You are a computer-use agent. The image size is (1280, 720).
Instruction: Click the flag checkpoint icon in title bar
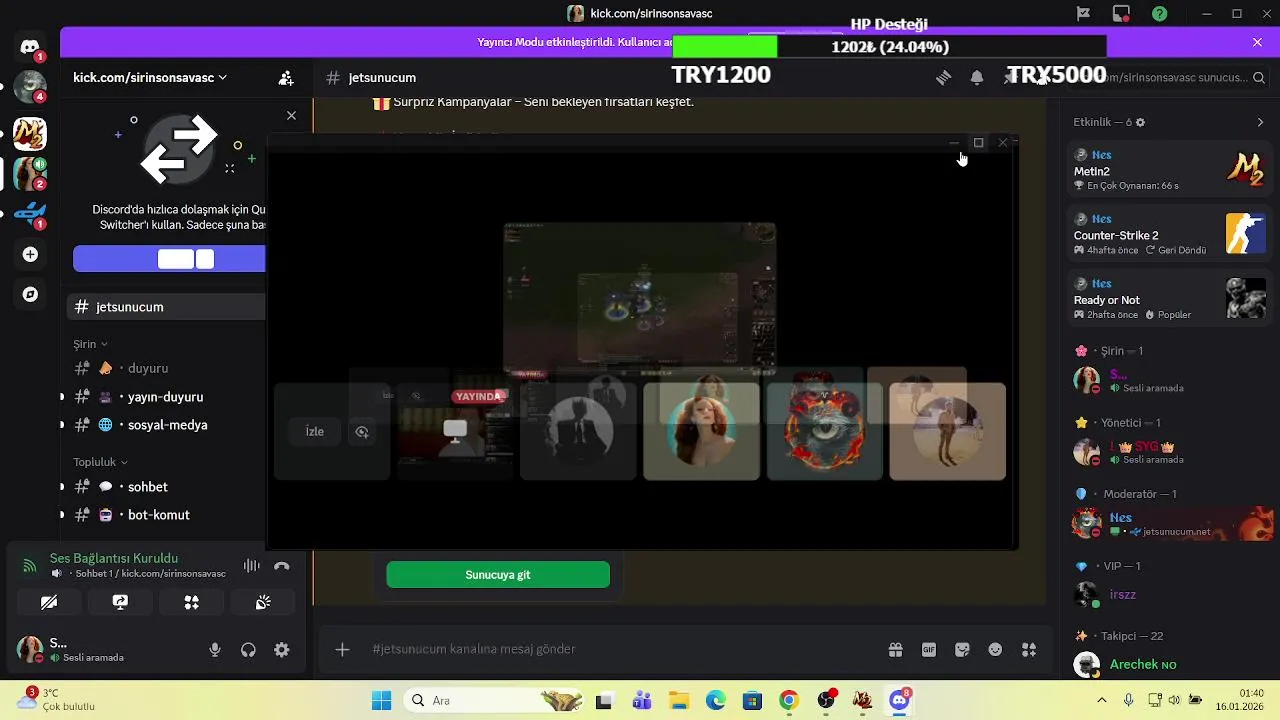[1084, 13]
